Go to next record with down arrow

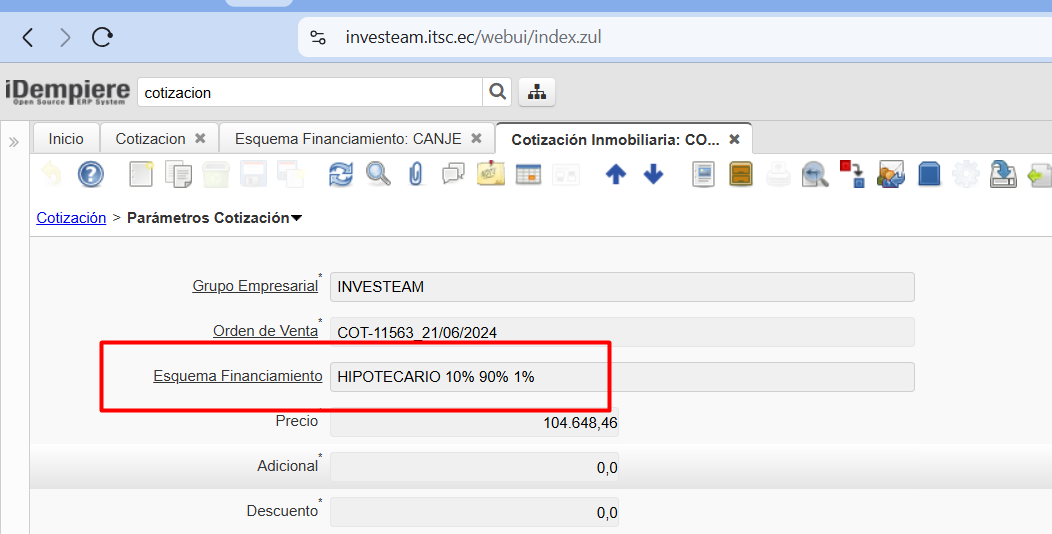(653, 175)
